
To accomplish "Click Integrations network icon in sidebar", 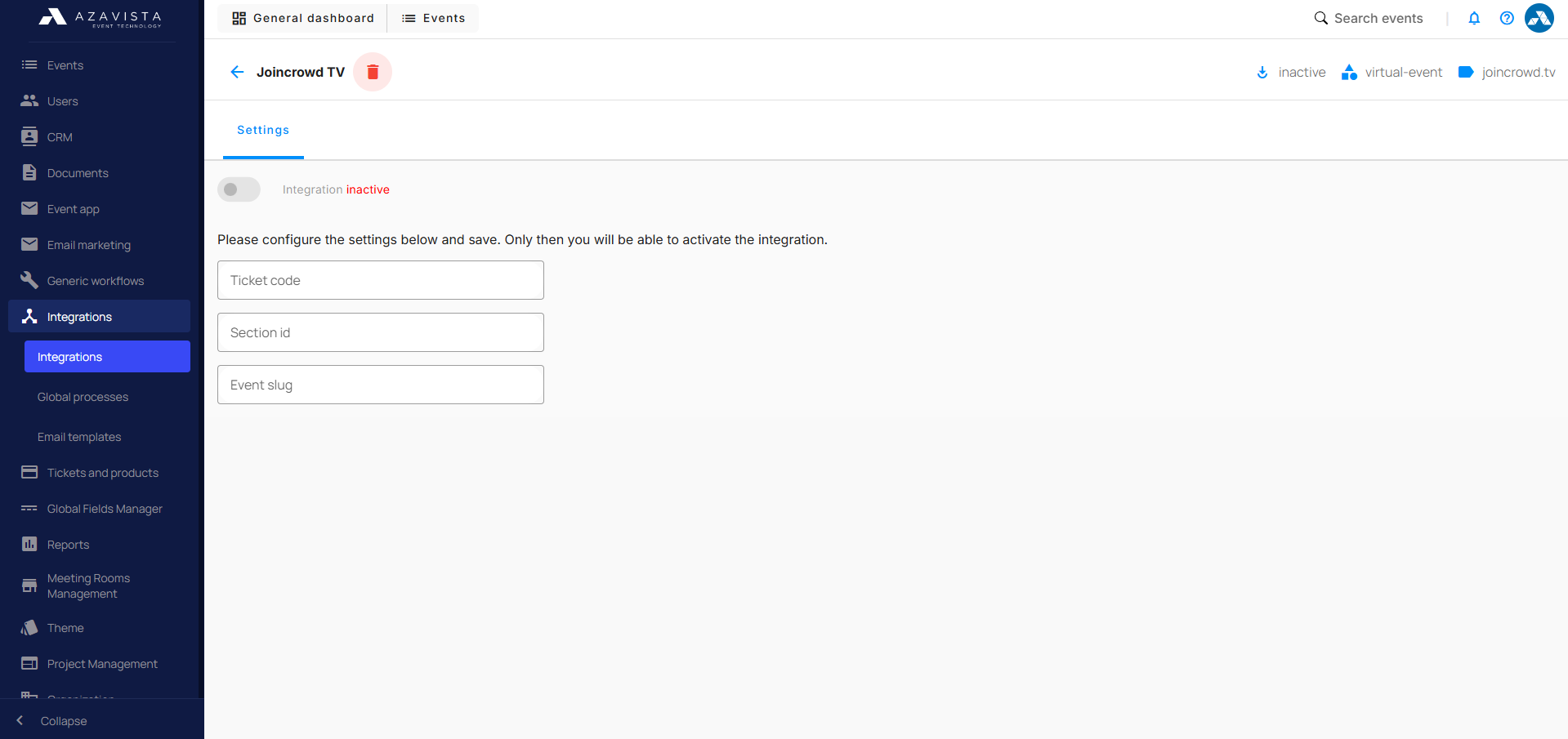I will [29, 316].
